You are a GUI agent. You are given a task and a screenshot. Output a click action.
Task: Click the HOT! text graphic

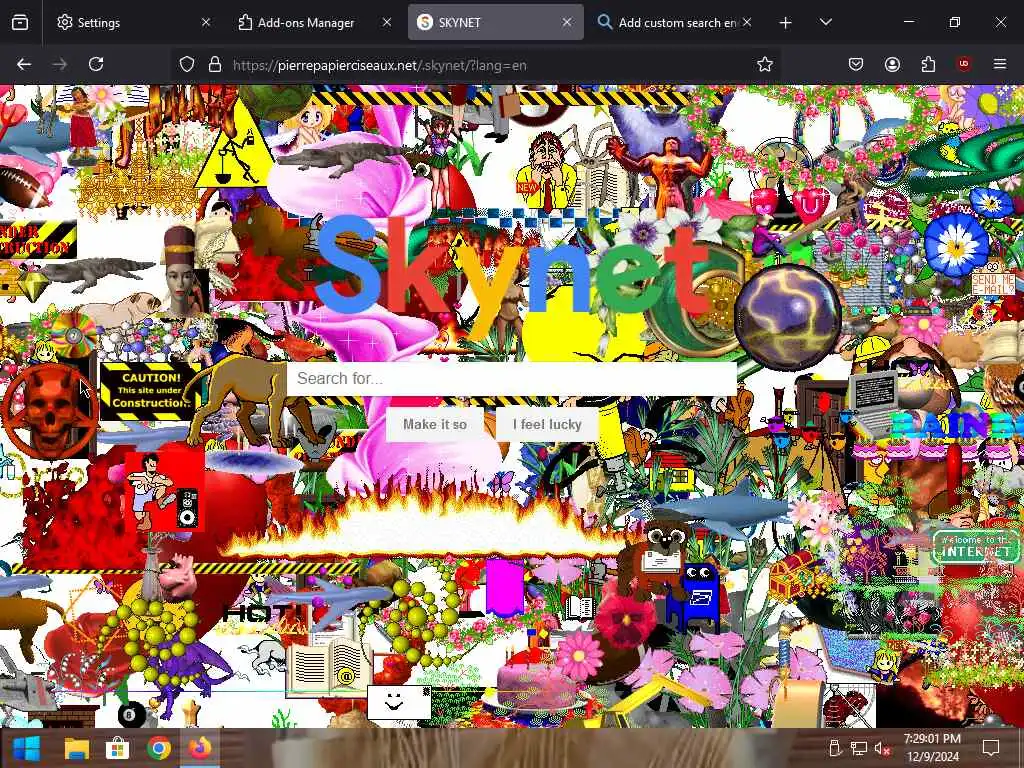coord(266,614)
